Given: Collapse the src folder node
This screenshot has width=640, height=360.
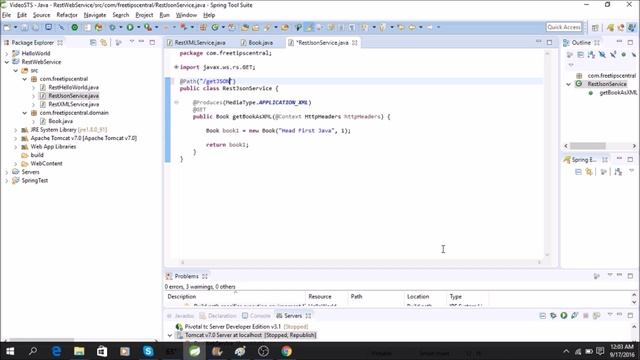Looking at the screenshot, I should [x=16, y=71].
